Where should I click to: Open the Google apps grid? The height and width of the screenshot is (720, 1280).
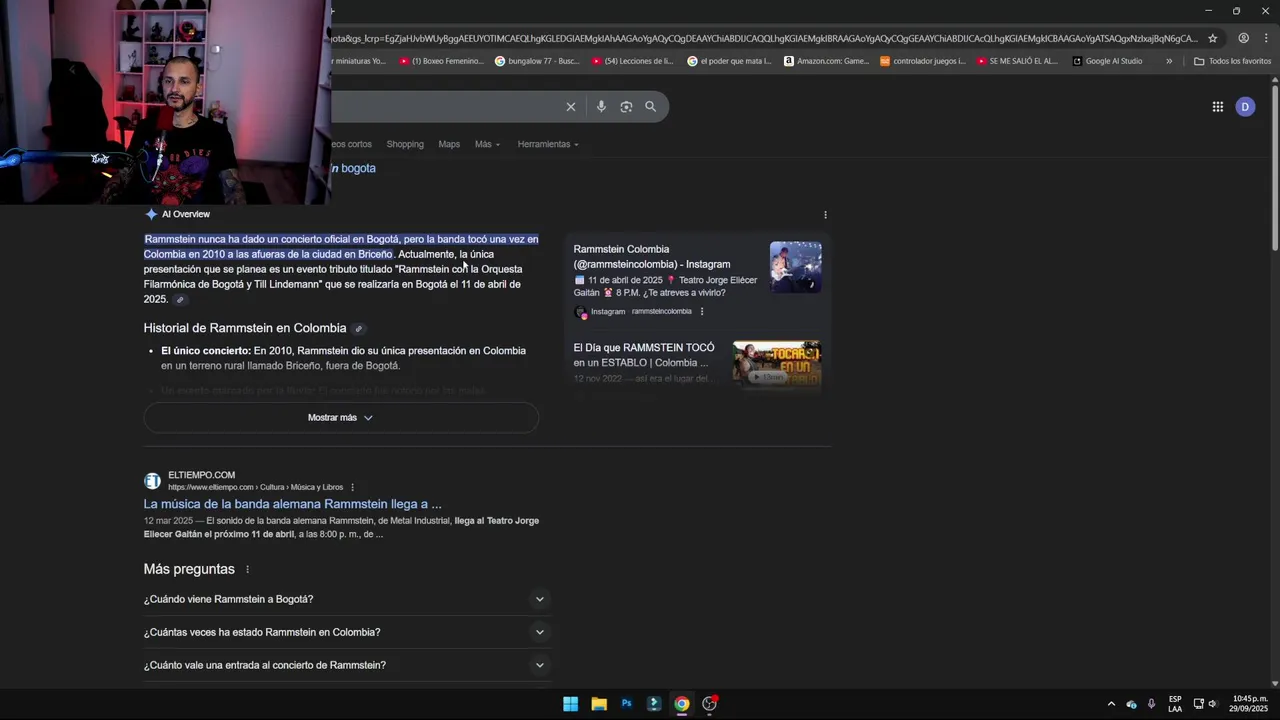click(1218, 107)
